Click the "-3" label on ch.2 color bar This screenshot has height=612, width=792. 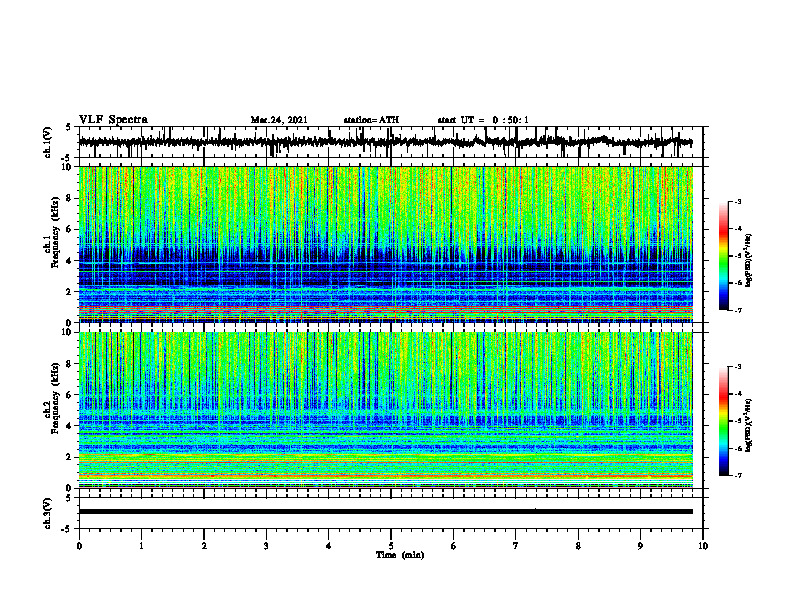pos(738,367)
